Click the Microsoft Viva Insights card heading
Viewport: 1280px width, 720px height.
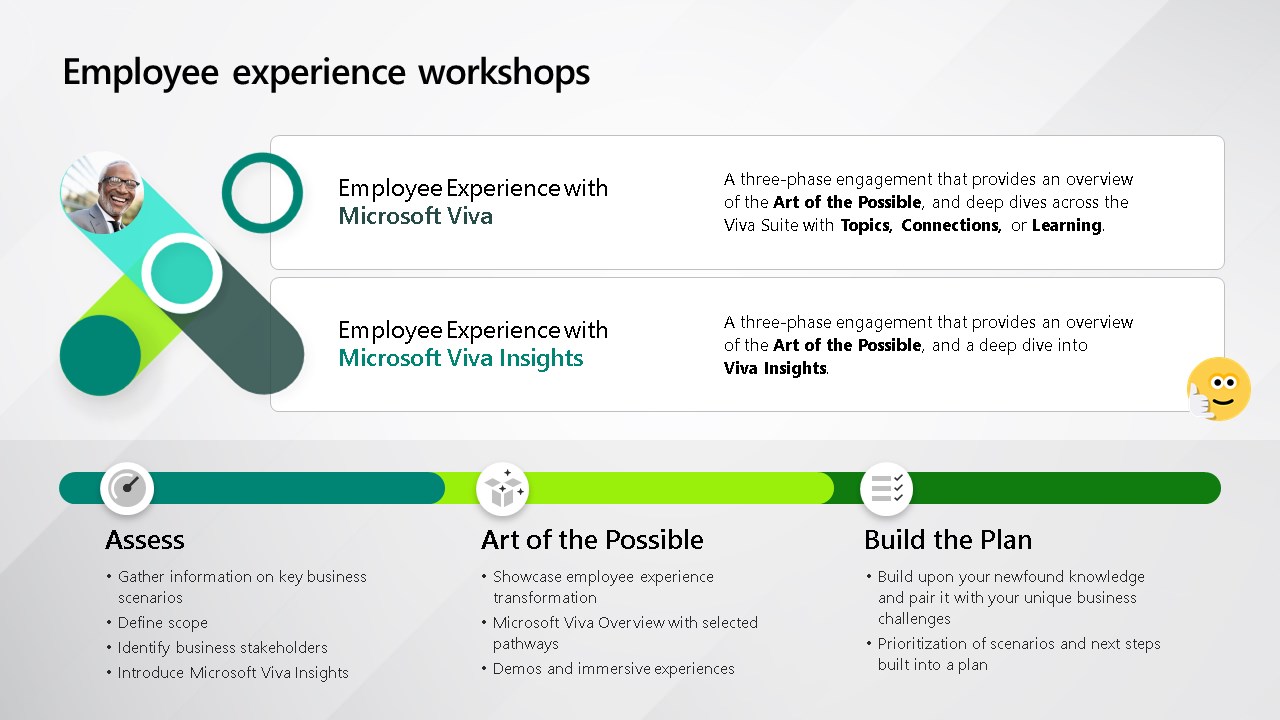(473, 344)
